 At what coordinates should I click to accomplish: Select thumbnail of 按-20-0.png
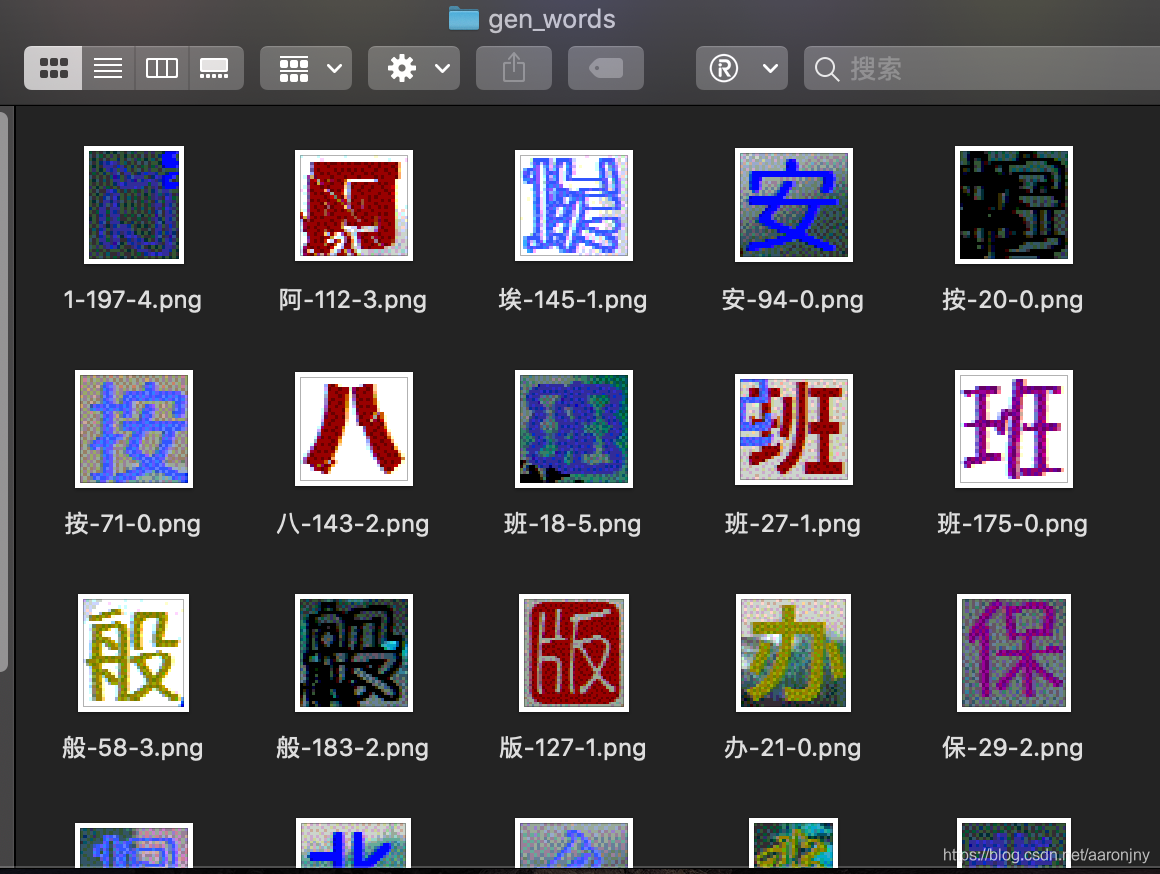point(1014,205)
